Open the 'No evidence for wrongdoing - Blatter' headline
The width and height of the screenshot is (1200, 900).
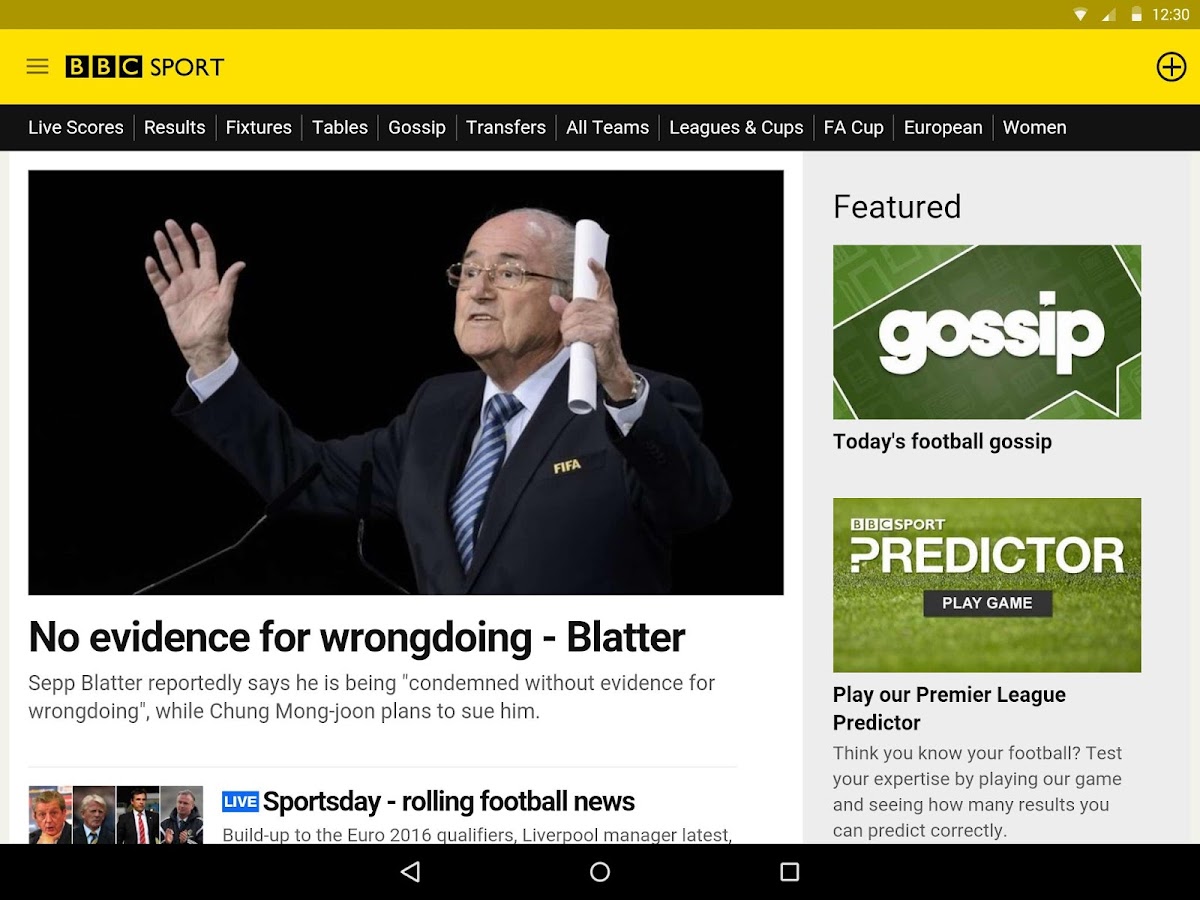[357, 637]
